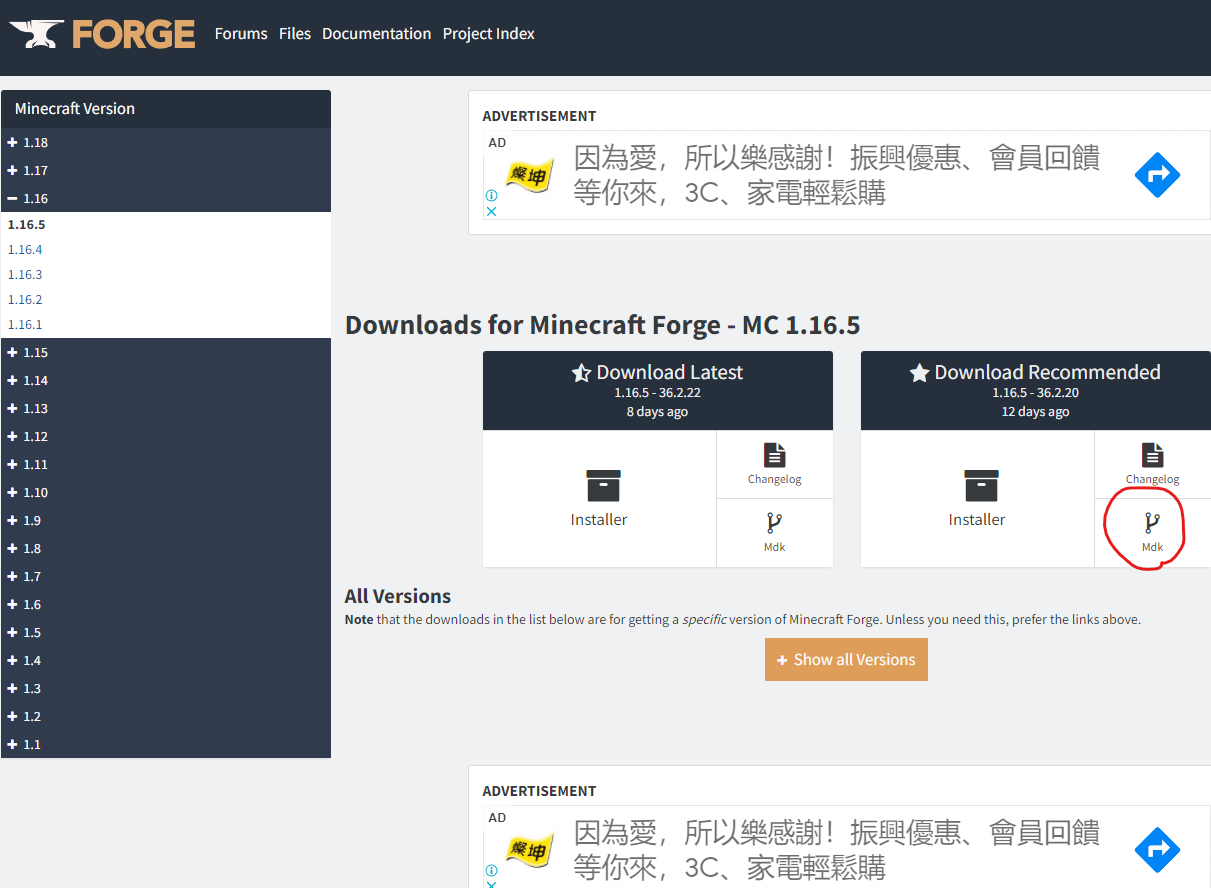
Task: Expand the 1.8 version group
Action: (166, 548)
